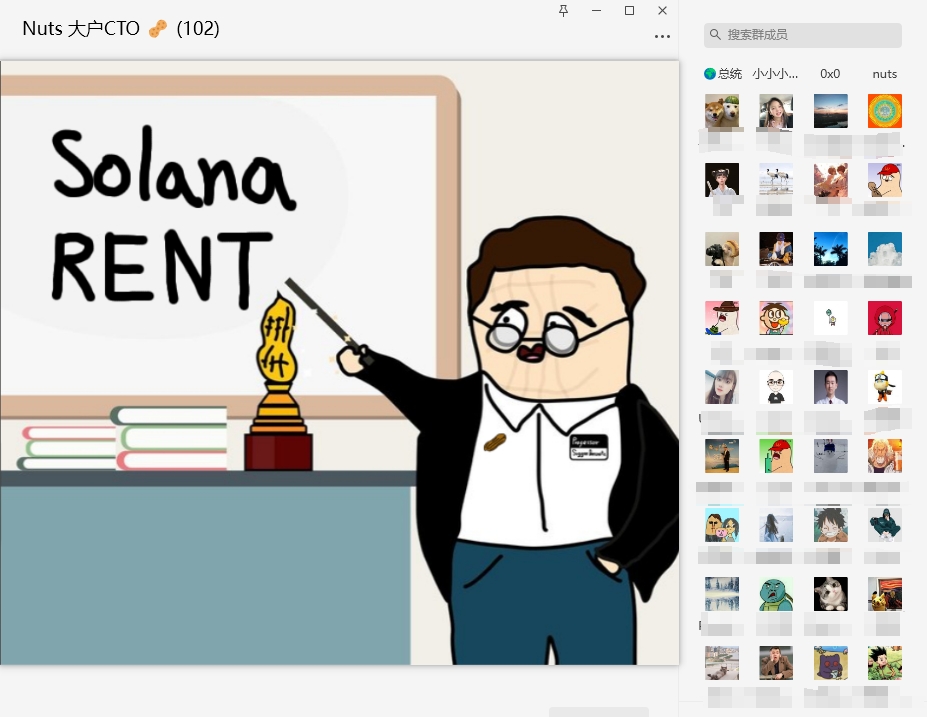Open the Gon in green outfit avatar
Viewport: 927px width, 717px height.
click(885, 663)
